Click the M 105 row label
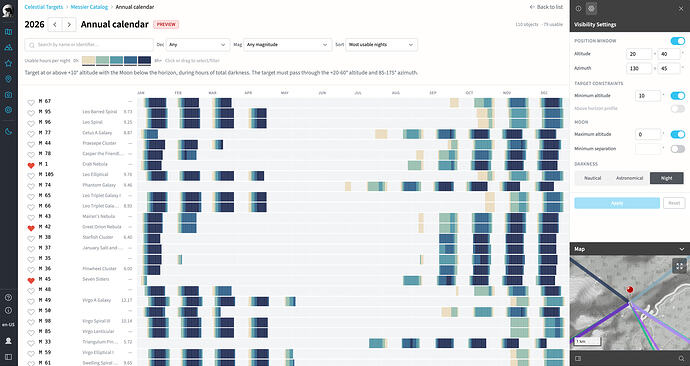690x366 pixels. [x=46, y=175]
